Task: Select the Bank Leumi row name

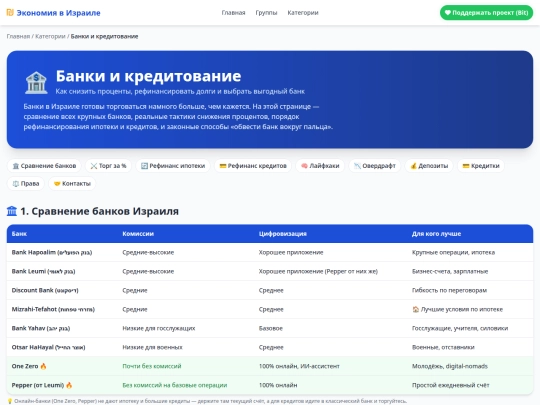Action: click(43, 271)
